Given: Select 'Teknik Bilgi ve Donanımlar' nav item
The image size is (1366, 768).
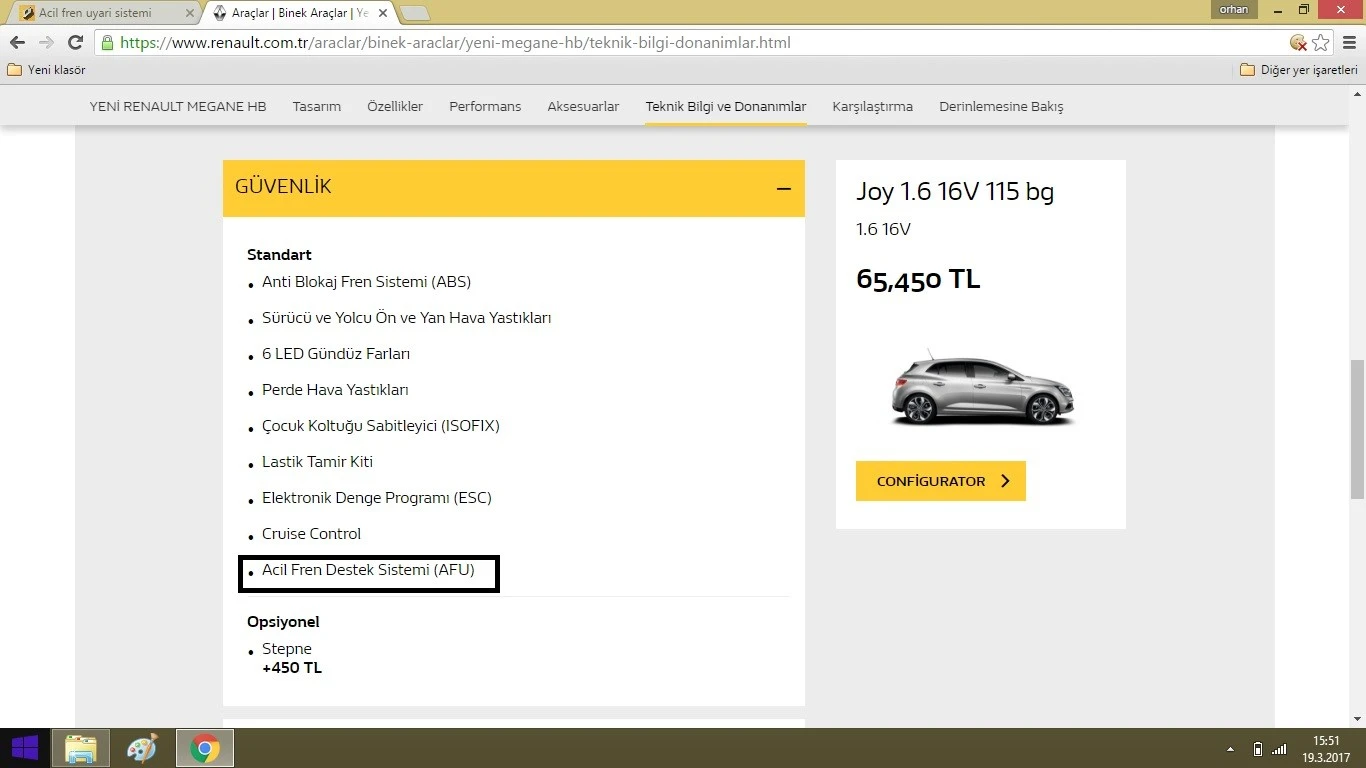Looking at the screenshot, I should point(726,106).
